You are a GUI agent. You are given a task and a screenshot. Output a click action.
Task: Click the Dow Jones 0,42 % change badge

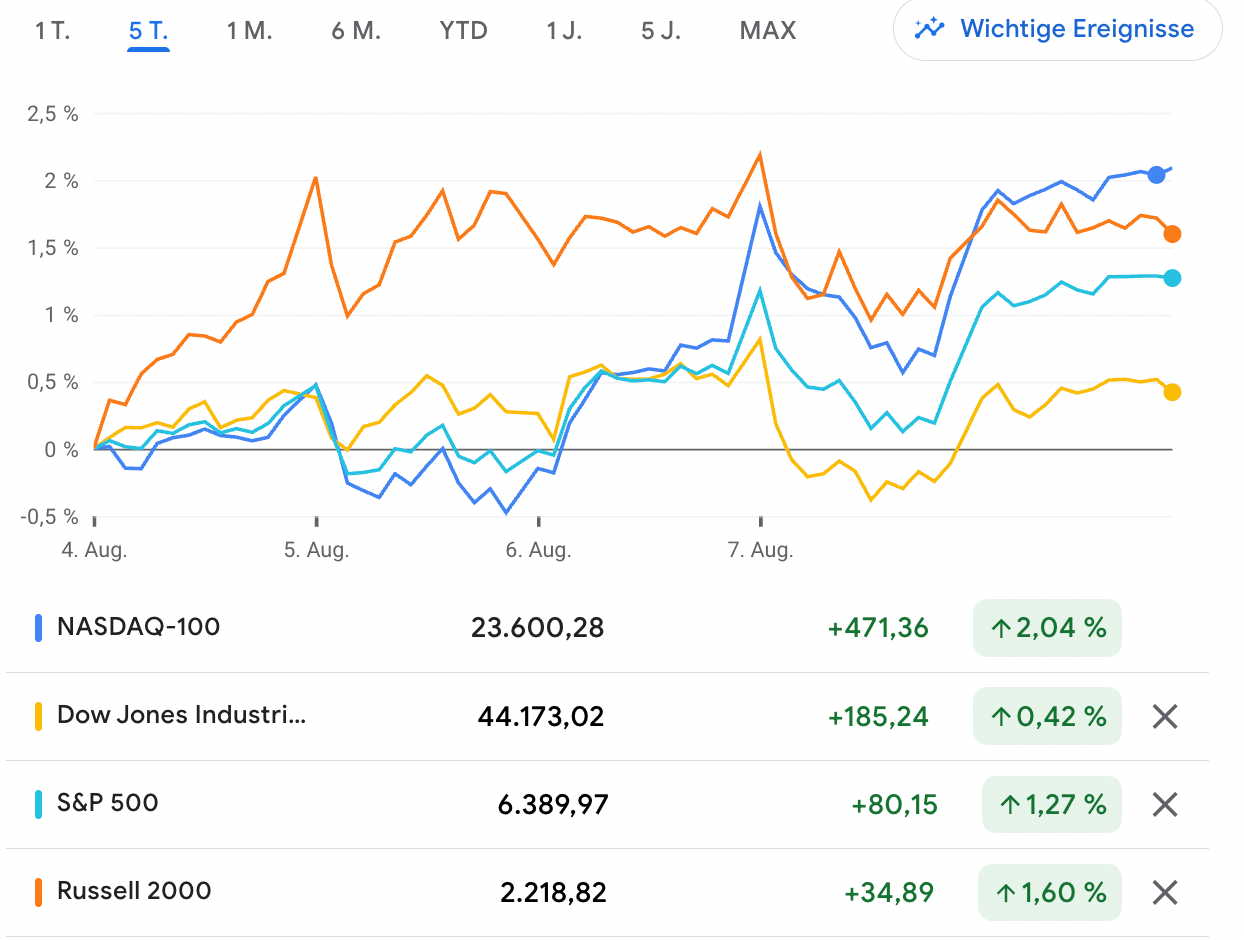[1047, 716]
